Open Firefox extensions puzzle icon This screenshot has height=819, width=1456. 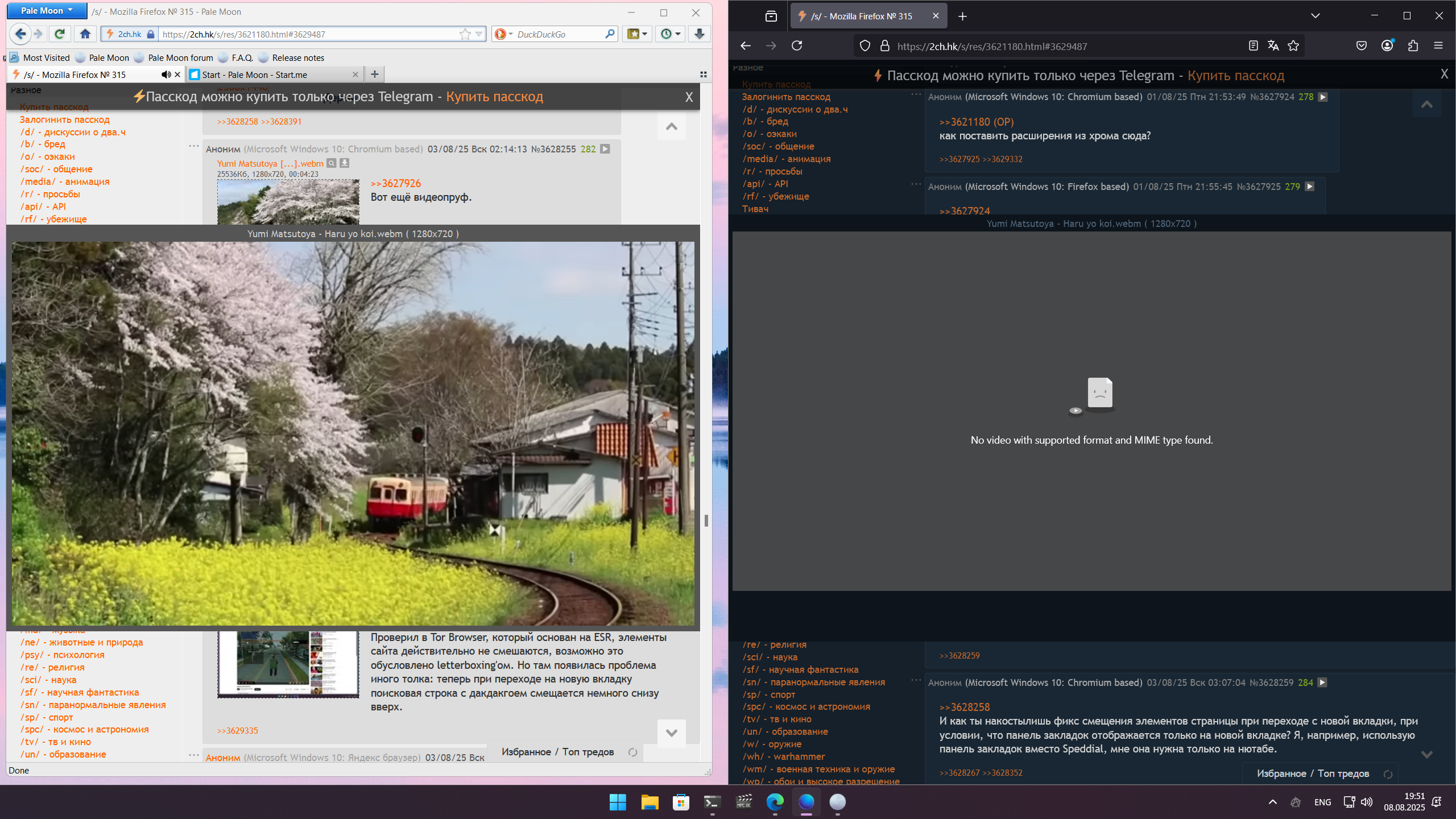click(x=1413, y=46)
